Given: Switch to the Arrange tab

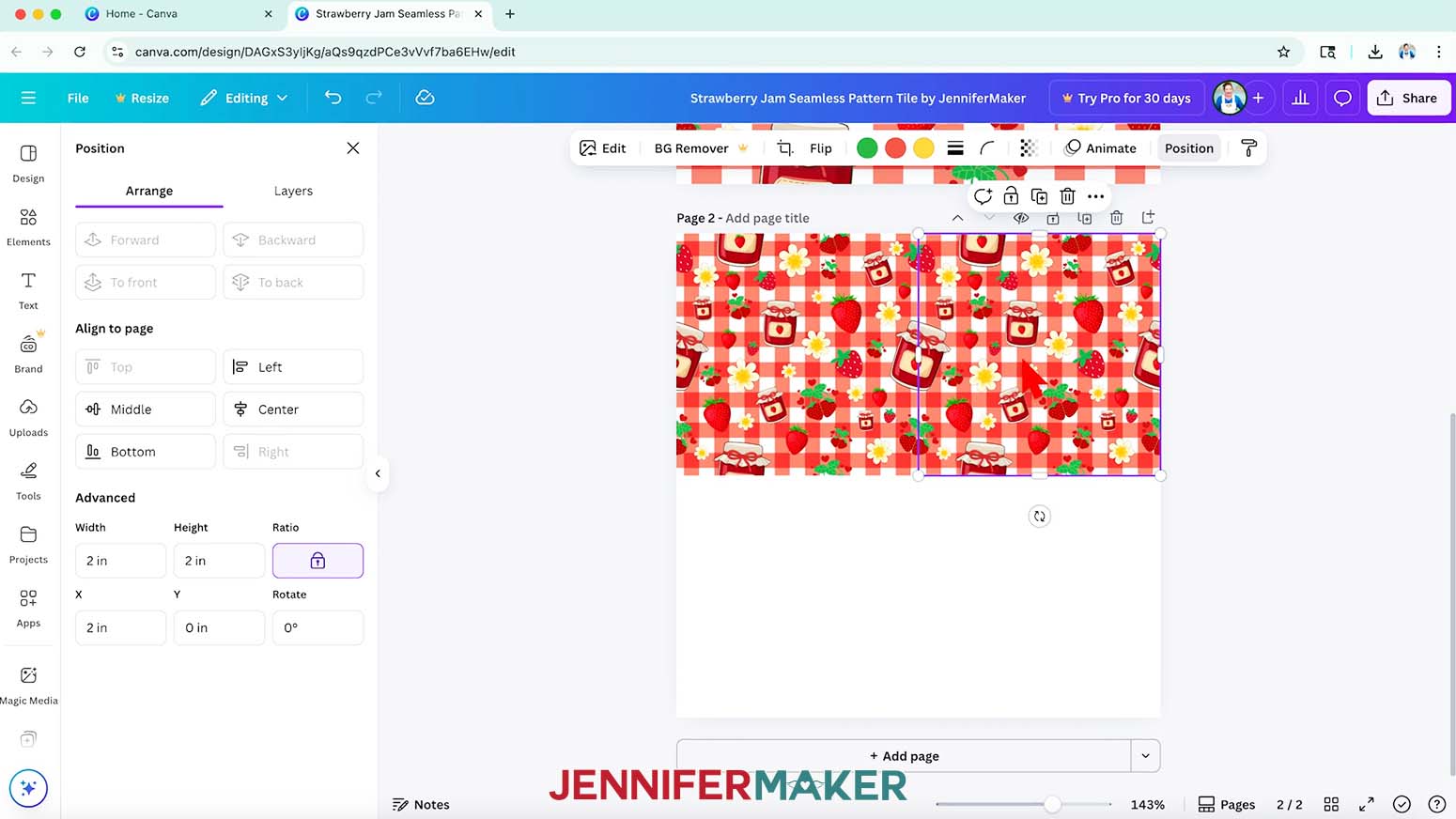Looking at the screenshot, I should 149,191.
